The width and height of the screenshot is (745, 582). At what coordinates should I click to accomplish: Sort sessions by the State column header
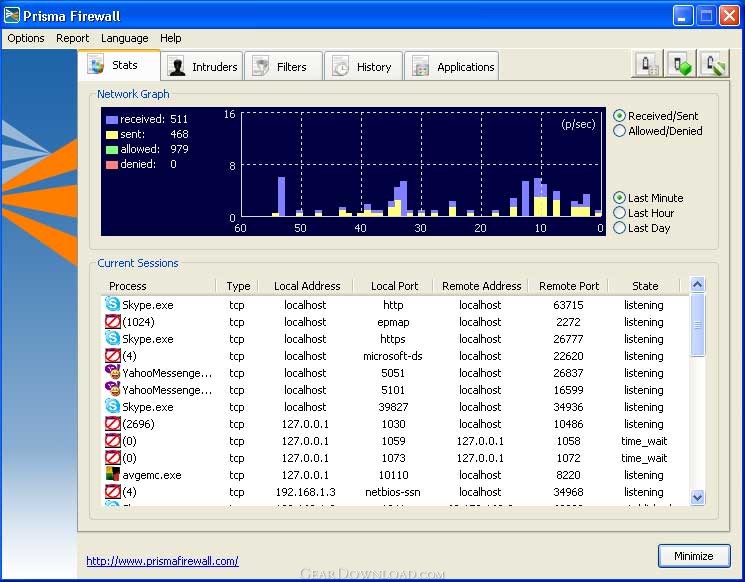tap(645, 286)
